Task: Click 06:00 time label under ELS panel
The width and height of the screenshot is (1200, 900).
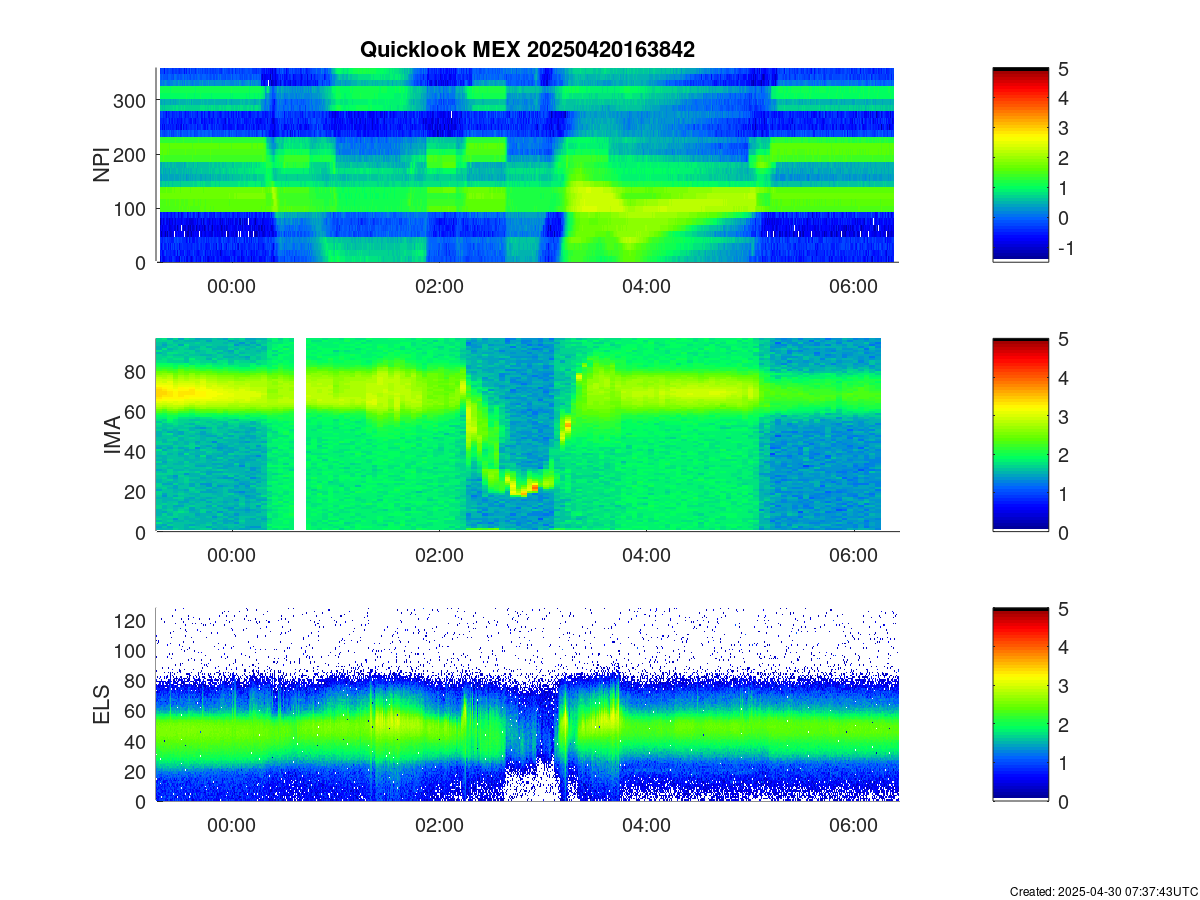Action: click(853, 825)
